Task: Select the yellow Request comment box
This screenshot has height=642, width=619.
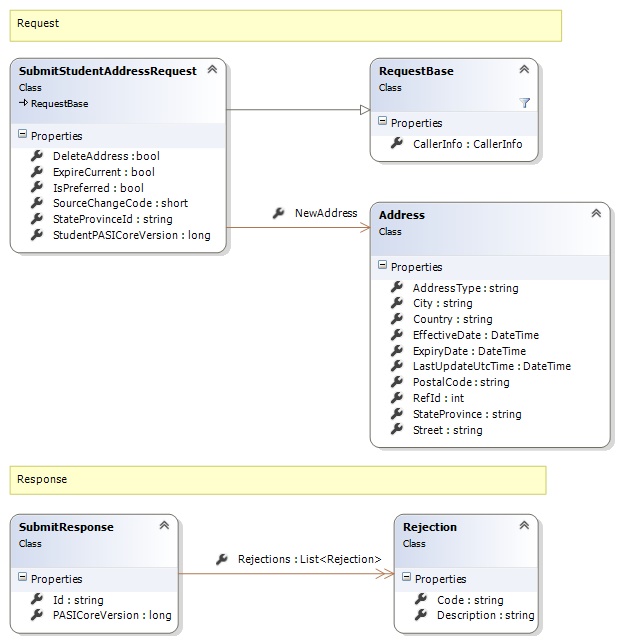Action: pyautogui.click(x=285, y=25)
